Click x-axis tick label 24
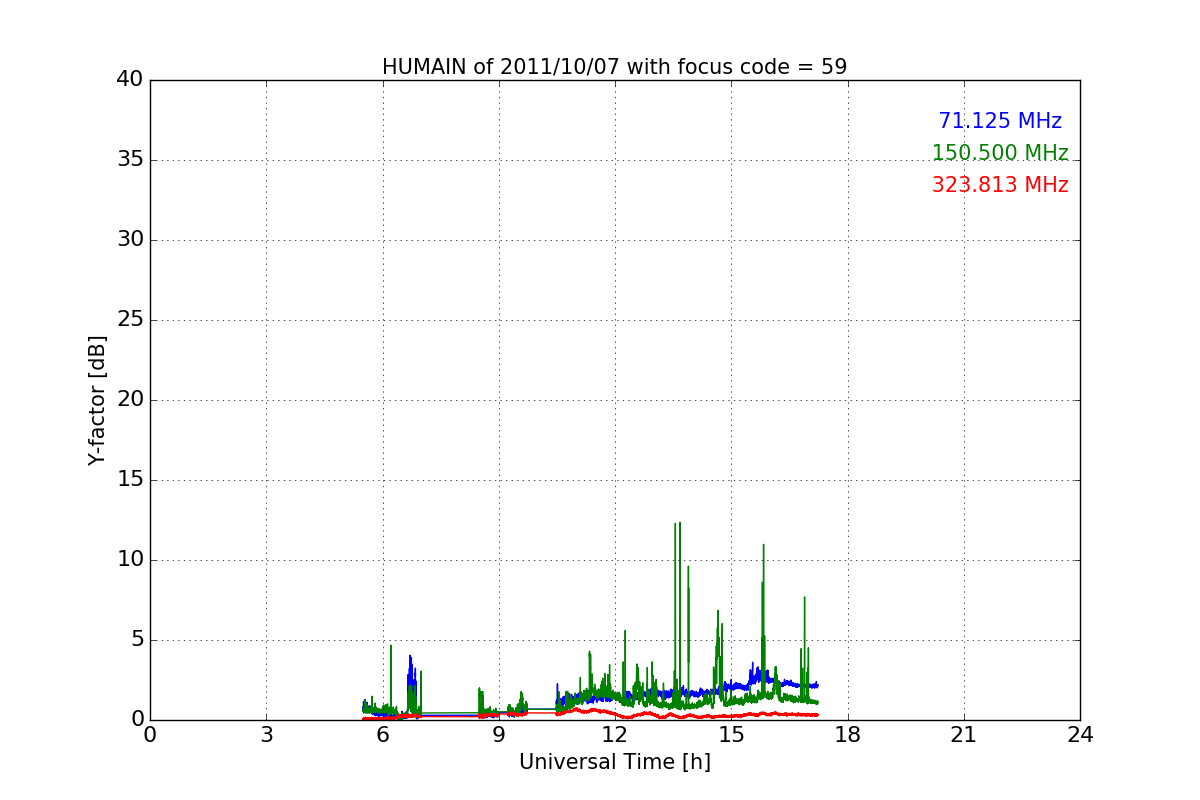This screenshot has width=1200, height=800. point(1080,735)
